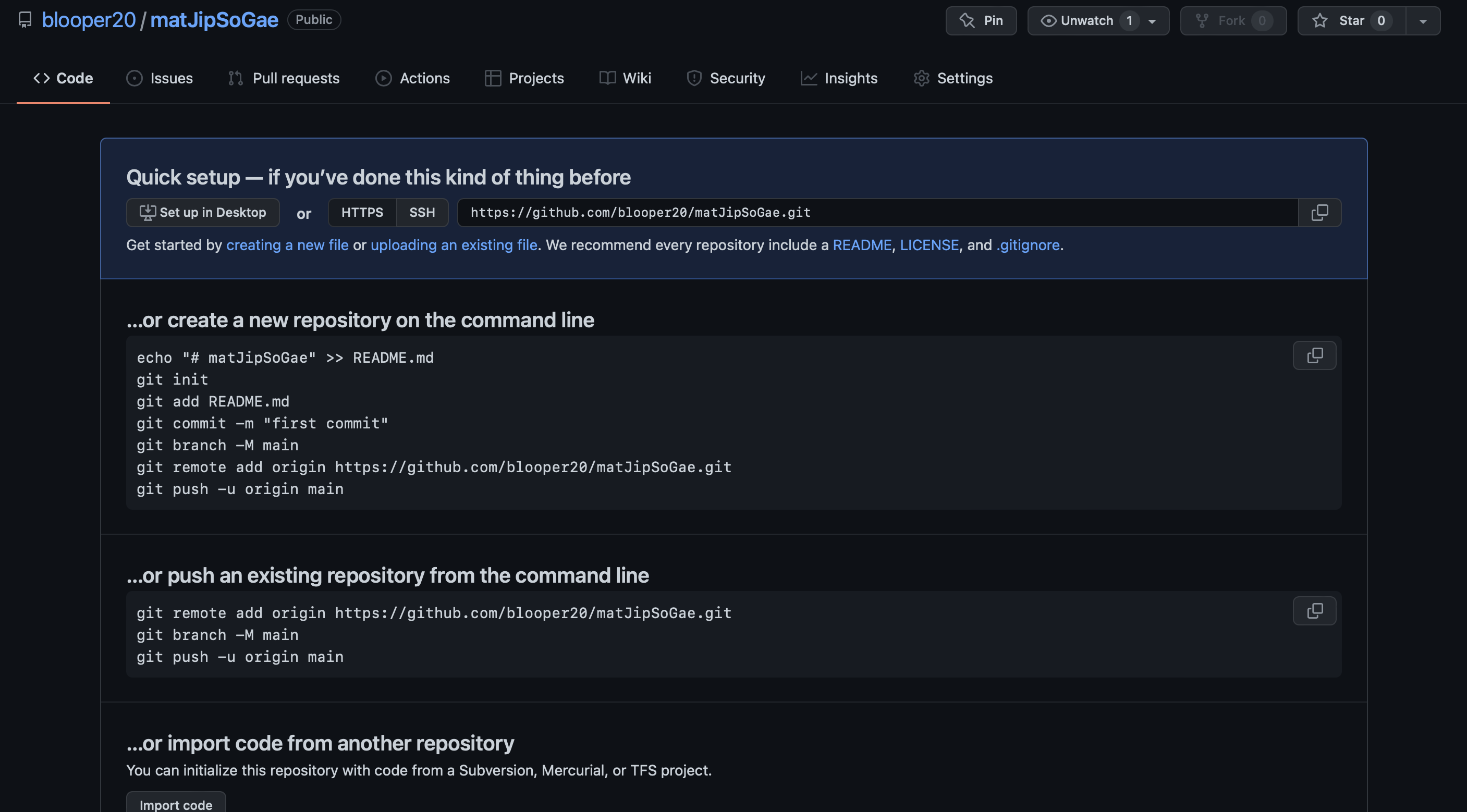1467x812 pixels.
Task: Switch clone URL to SSH
Action: click(422, 213)
